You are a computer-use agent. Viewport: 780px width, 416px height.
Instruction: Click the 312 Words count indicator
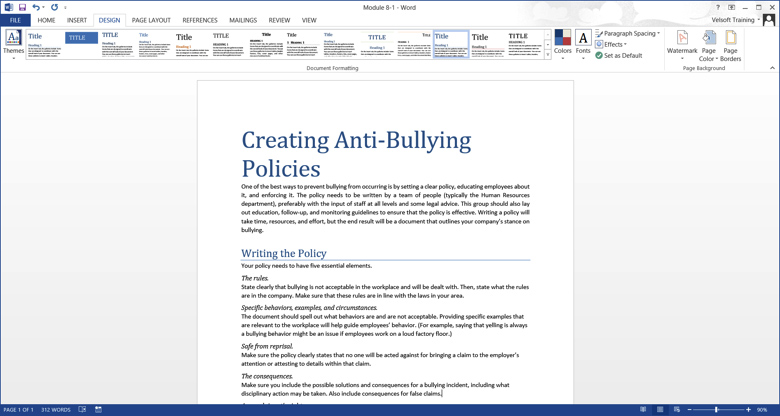point(56,410)
